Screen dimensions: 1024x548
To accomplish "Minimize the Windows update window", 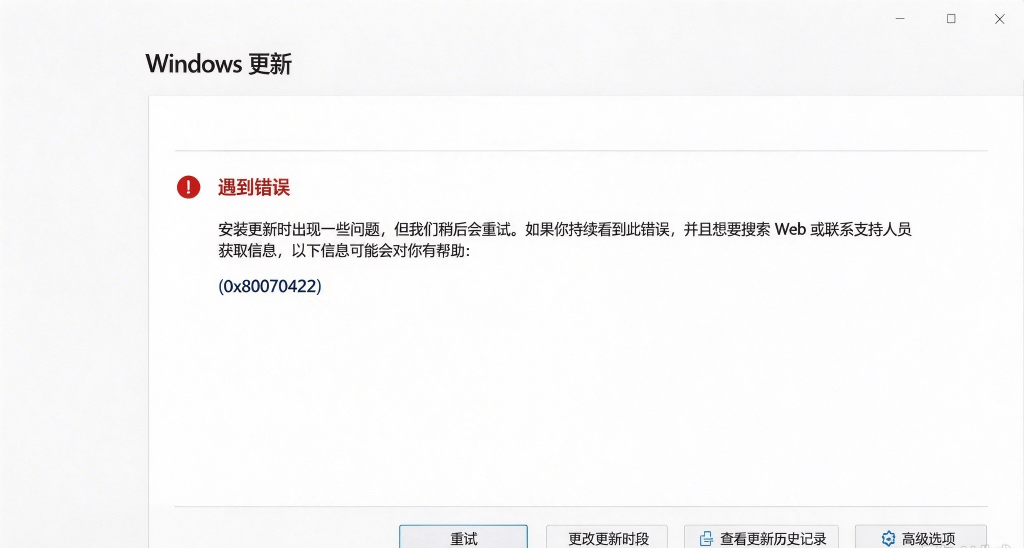I will 900,19.
